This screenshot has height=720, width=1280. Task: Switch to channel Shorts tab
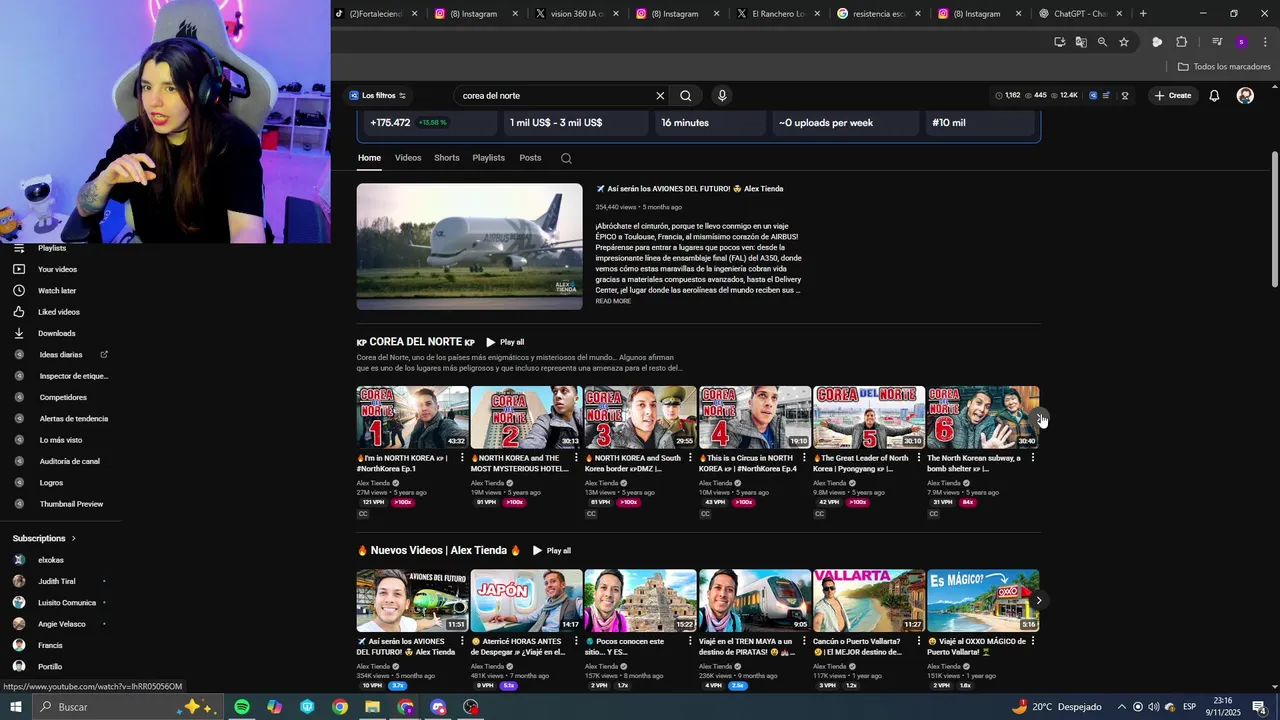coord(447,158)
